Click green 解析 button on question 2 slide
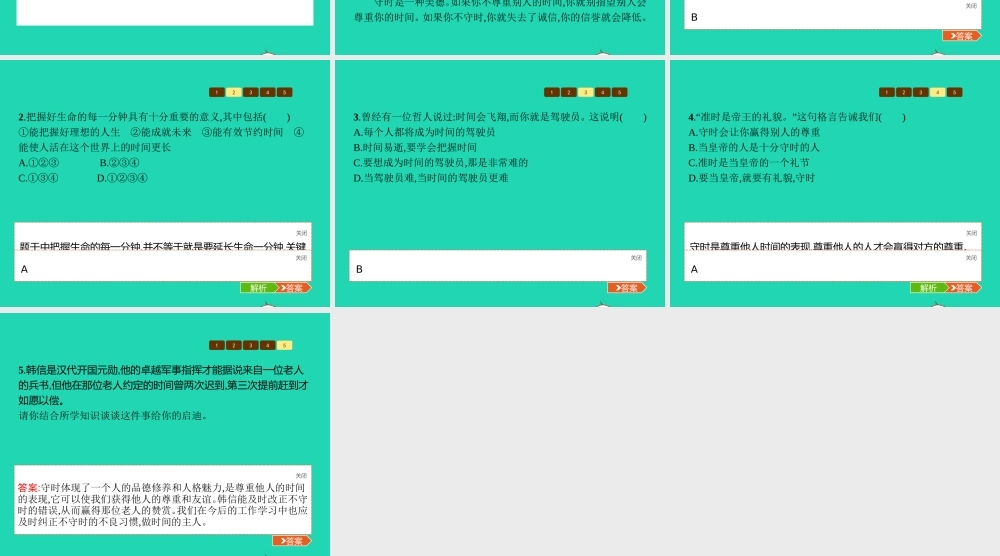The width and height of the screenshot is (1000, 556). 258,288
